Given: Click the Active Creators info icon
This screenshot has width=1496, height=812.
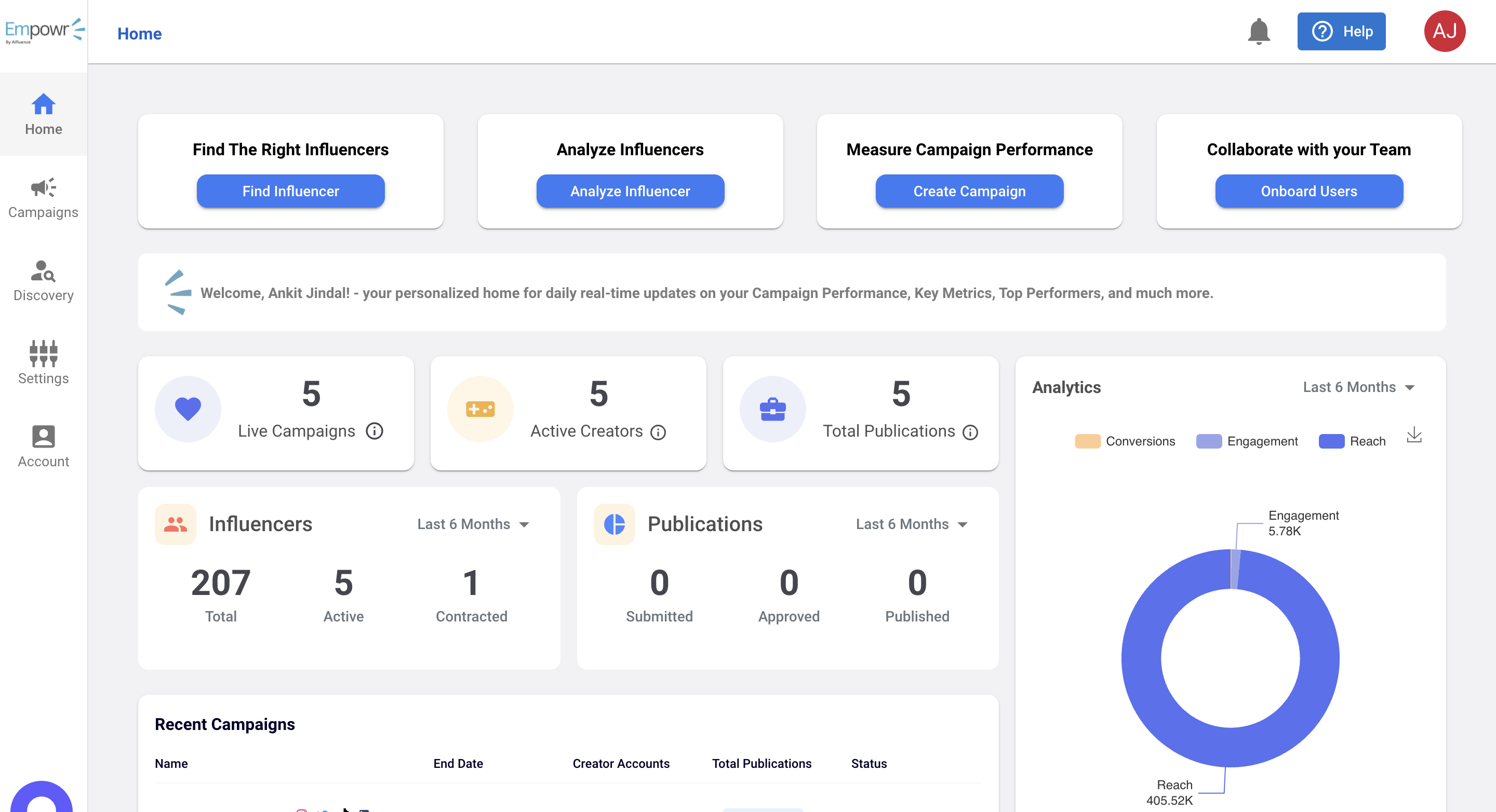Looking at the screenshot, I should point(658,432).
